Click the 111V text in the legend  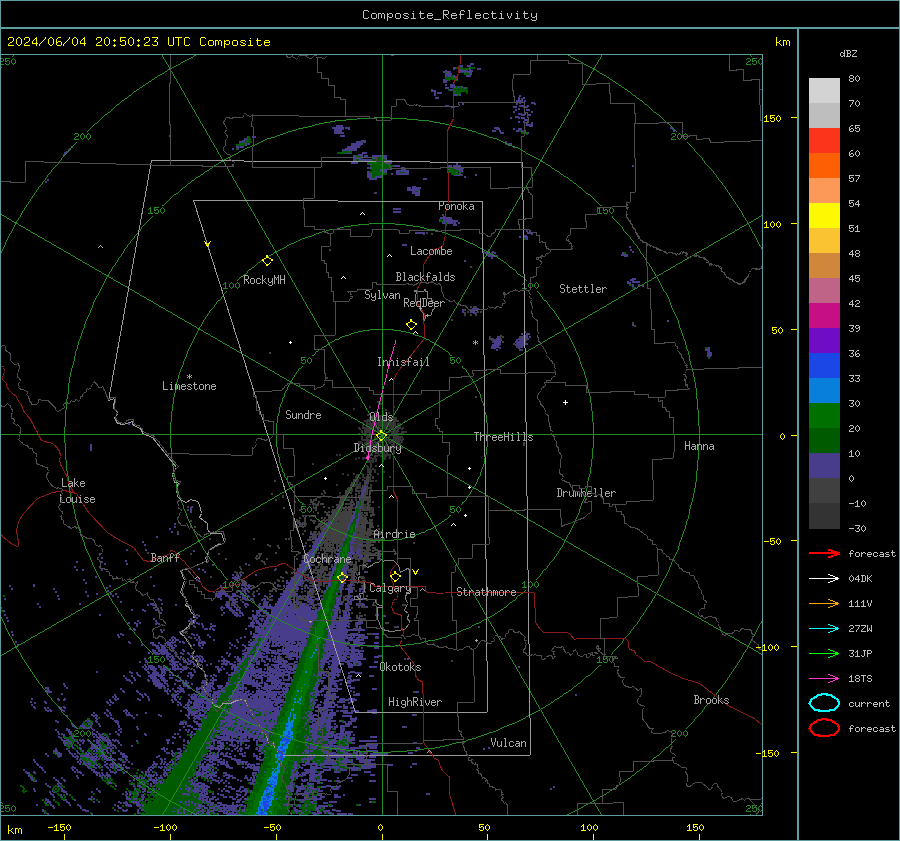(860, 603)
